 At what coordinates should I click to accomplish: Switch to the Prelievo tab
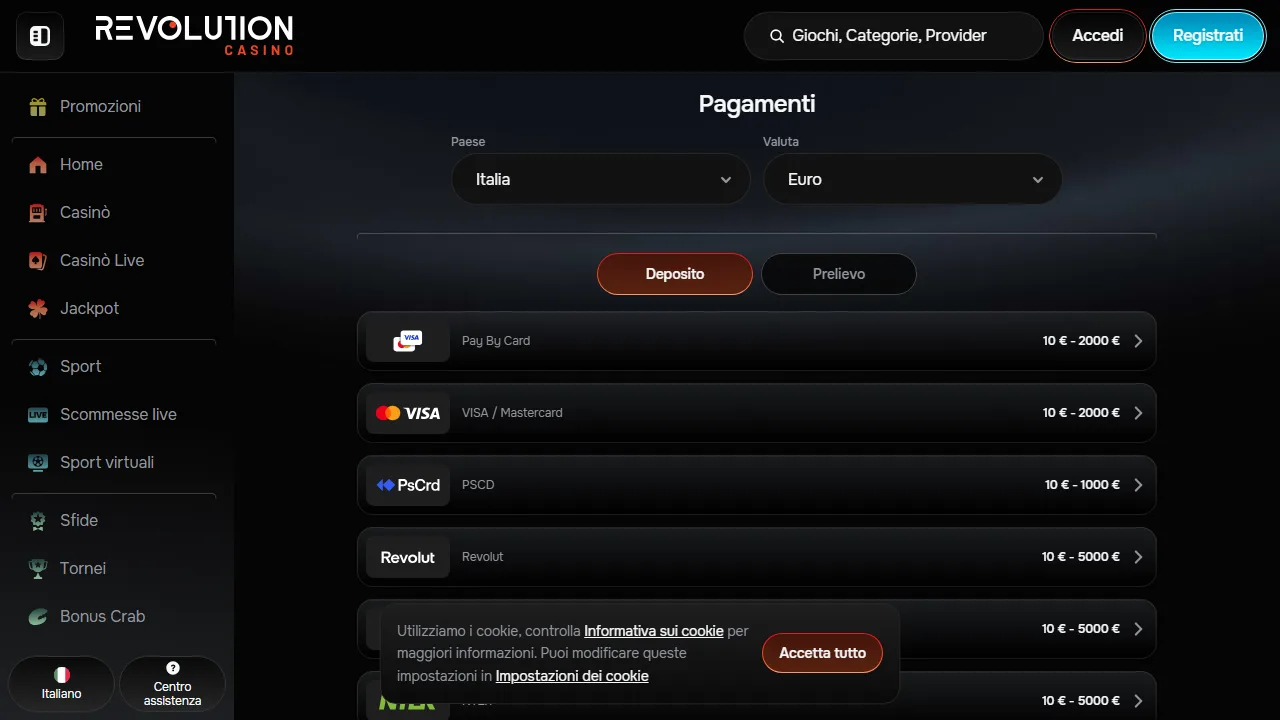(x=839, y=274)
